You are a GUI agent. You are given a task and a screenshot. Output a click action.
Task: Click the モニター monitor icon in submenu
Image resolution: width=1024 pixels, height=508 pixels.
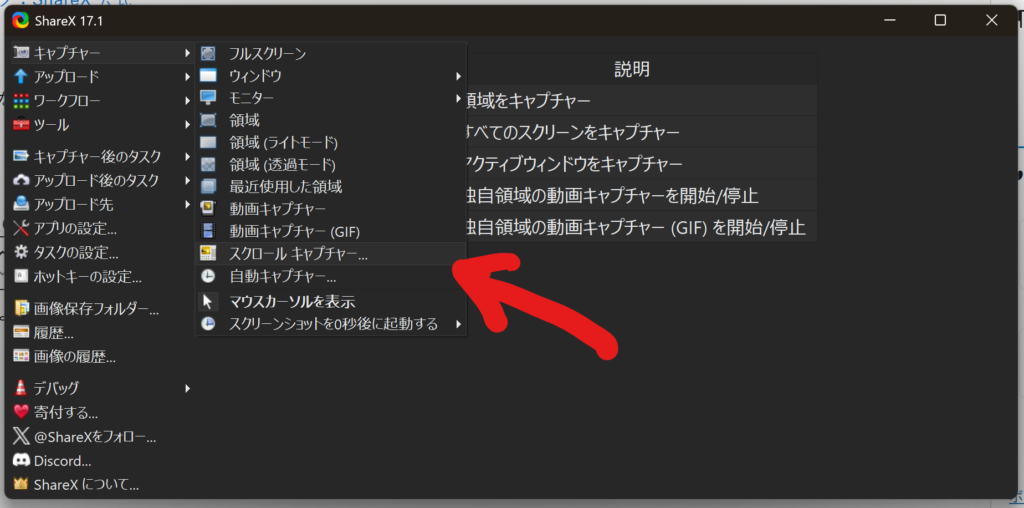pyautogui.click(x=208, y=98)
